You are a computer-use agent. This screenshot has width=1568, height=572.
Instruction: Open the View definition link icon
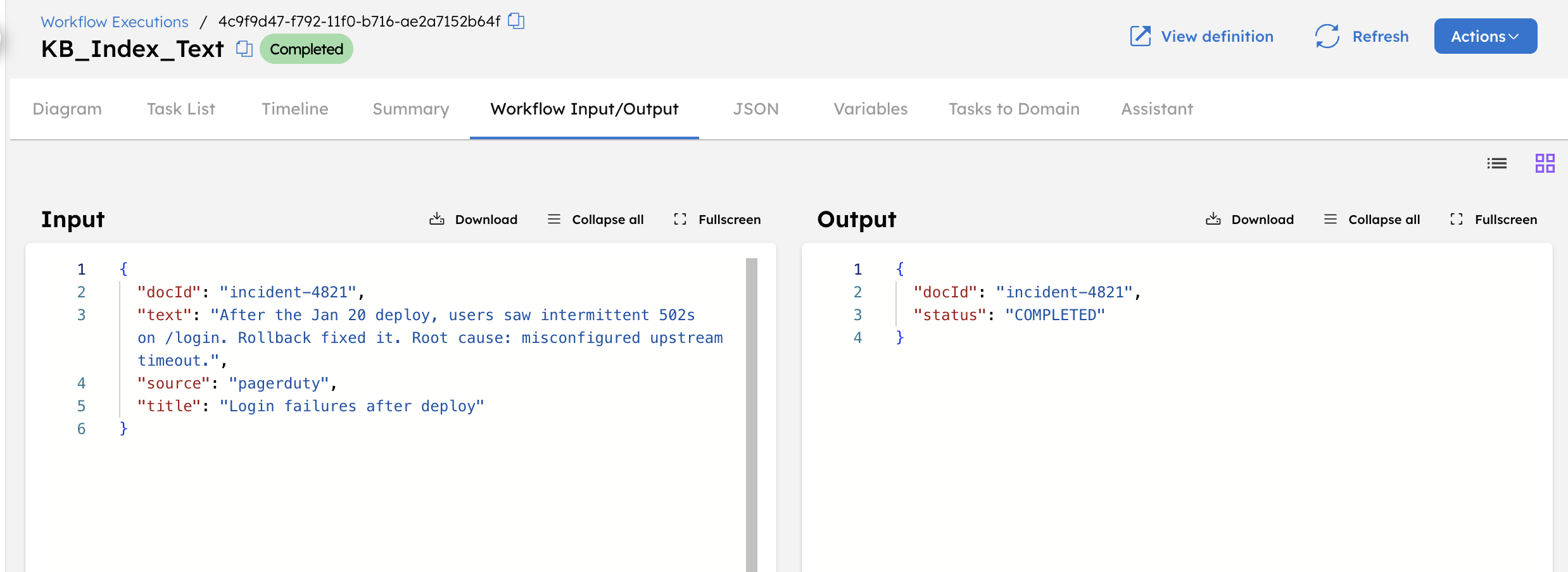[1141, 37]
